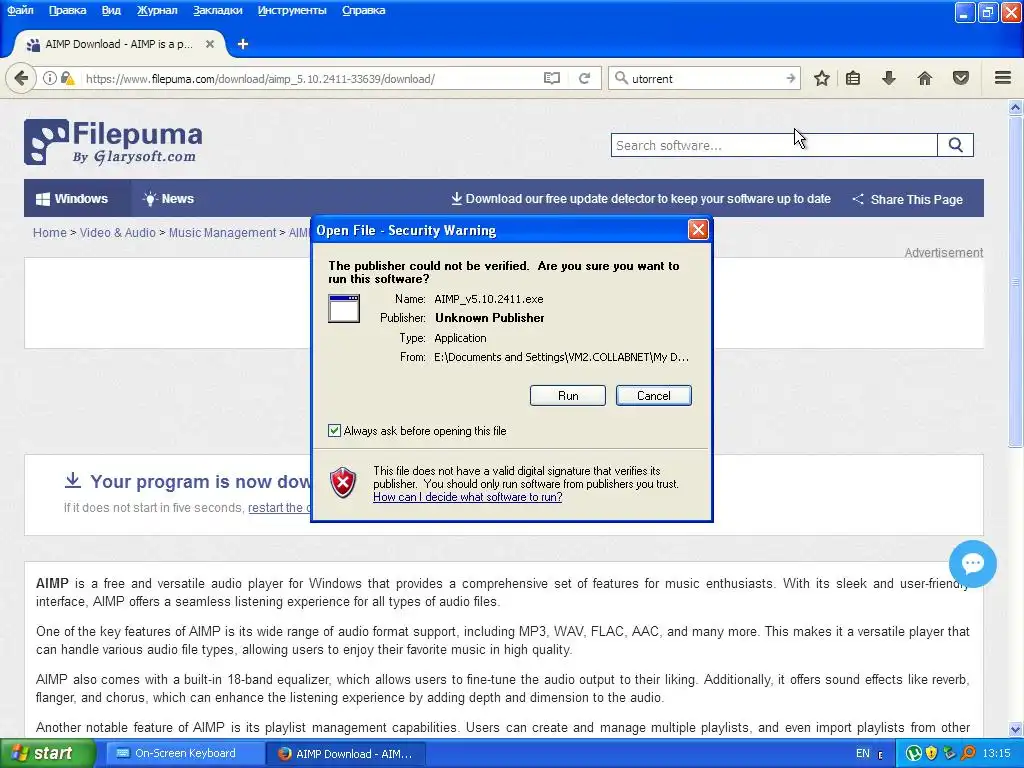Click the vertical scrollbar thumb

point(1015,282)
